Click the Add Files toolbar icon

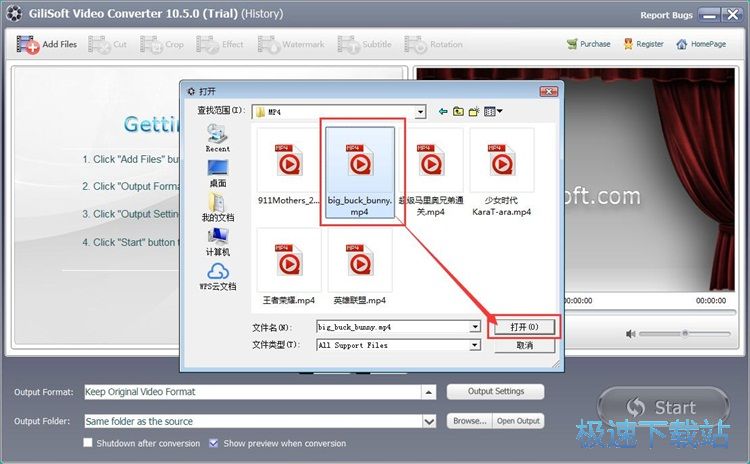28,44
